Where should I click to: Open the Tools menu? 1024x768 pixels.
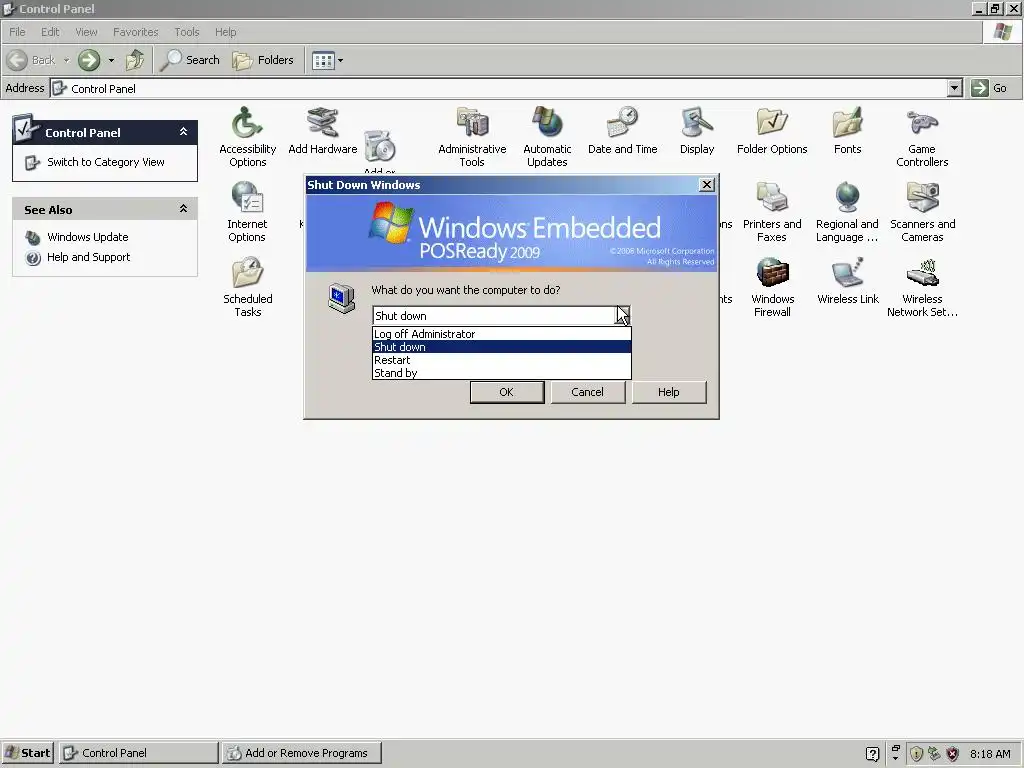point(186,32)
